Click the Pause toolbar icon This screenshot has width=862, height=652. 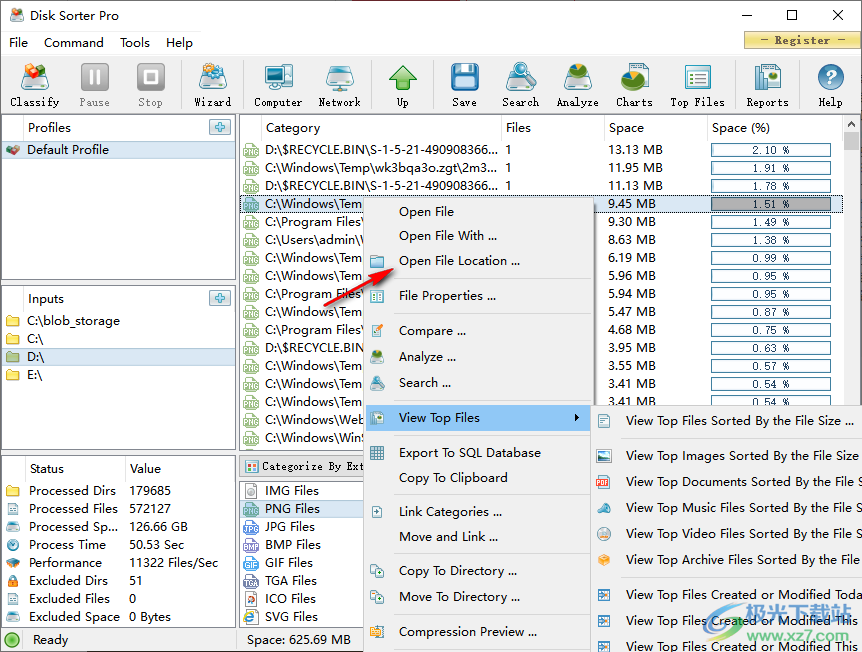pos(95,84)
